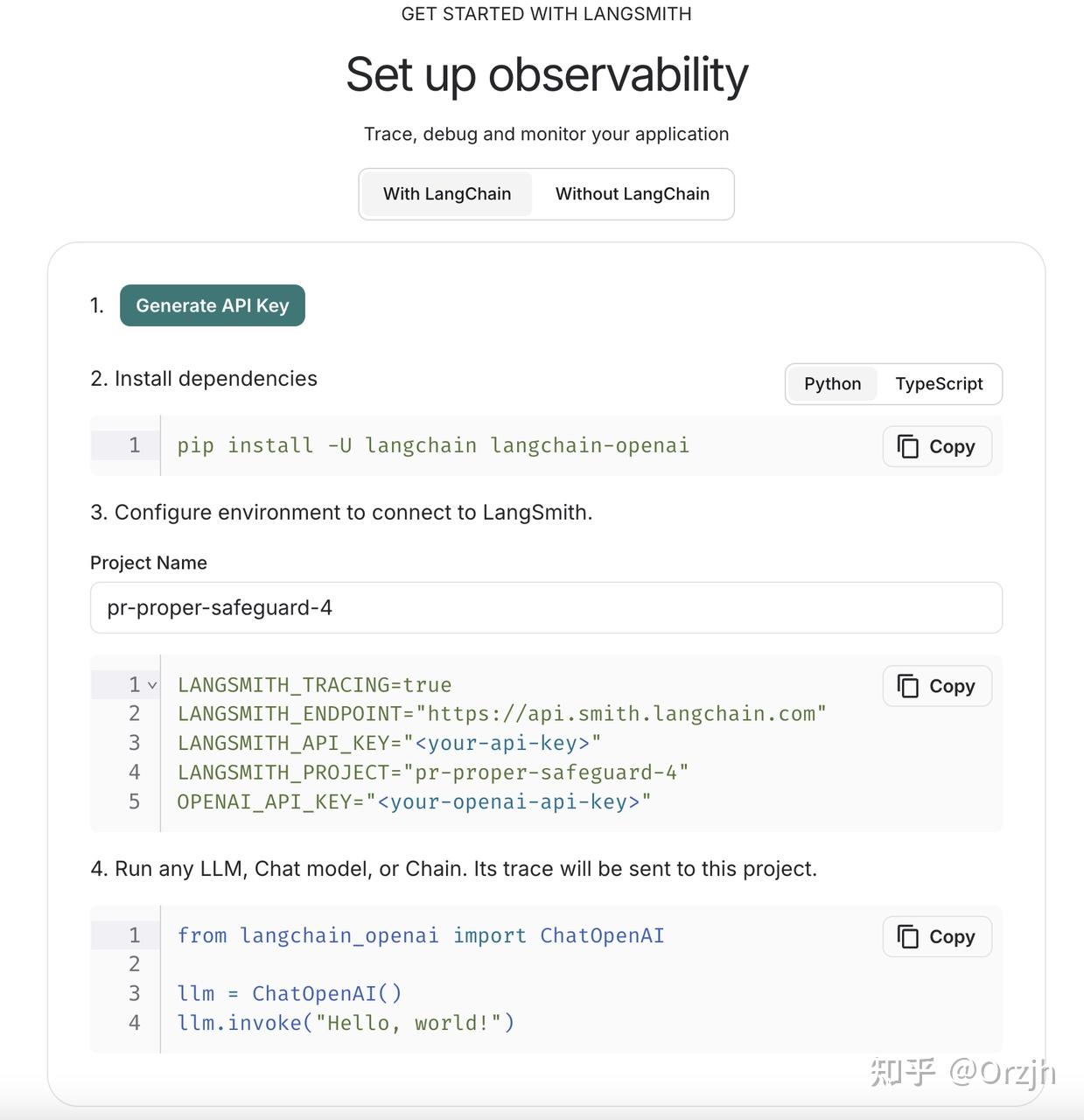Switch to the TypeScript tab

tap(939, 384)
